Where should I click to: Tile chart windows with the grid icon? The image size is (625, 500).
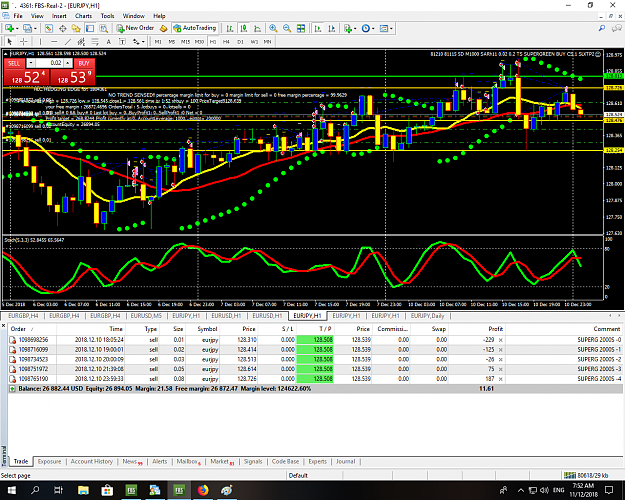pos(301,28)
